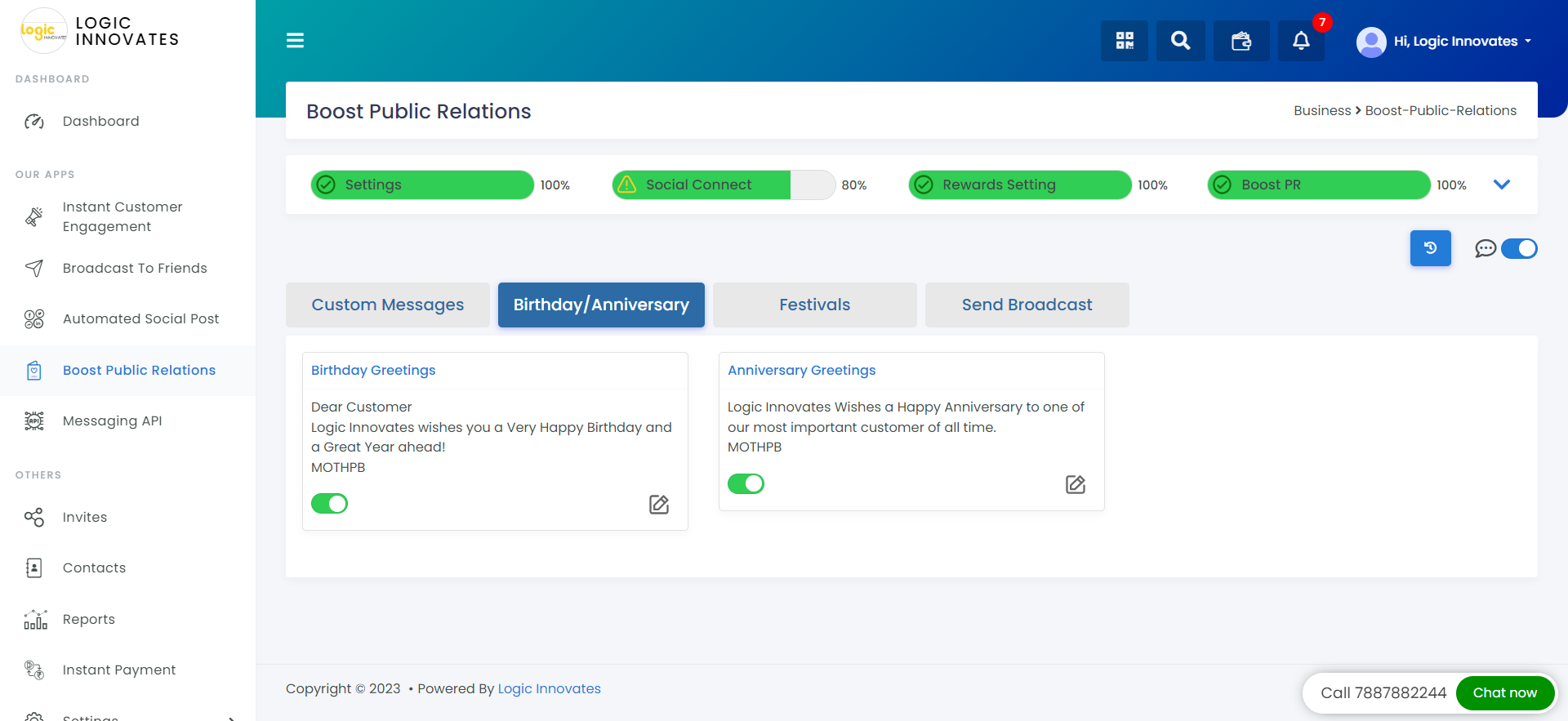Select the Birthday/Anniversary tab
This screenshot has height=721, width=1568.
point(601,305)
